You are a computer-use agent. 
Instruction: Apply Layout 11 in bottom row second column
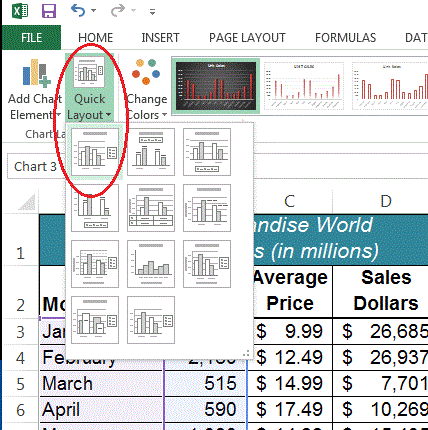click(151, 320)
